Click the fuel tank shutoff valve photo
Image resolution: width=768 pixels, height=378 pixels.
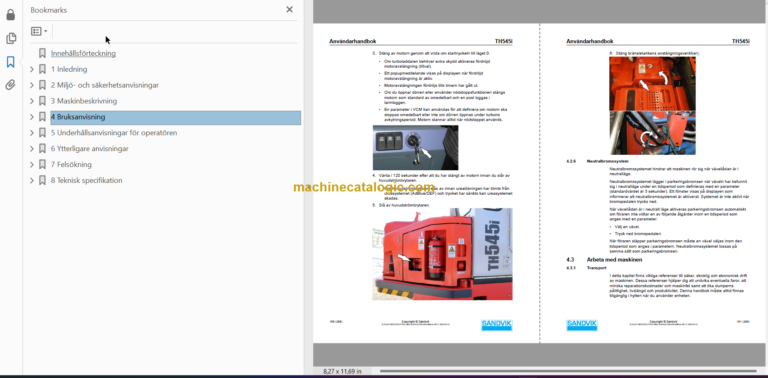point(652,105)
